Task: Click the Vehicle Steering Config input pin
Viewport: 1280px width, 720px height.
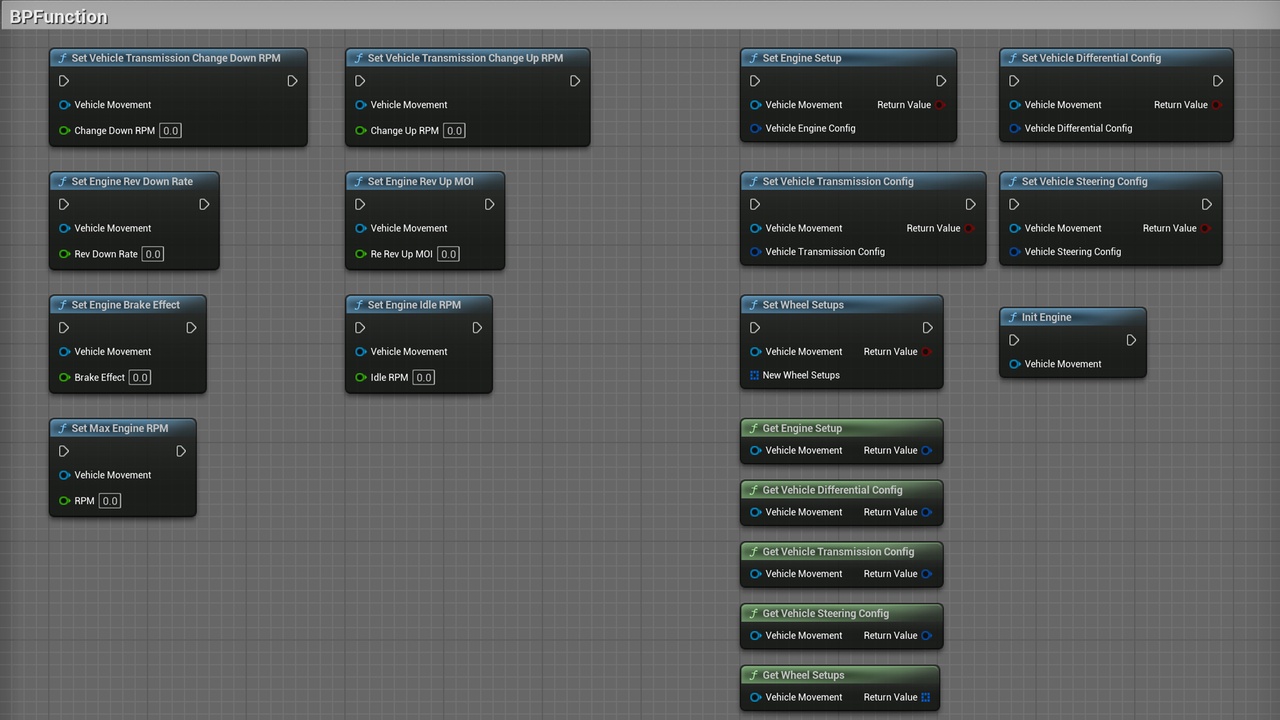Action: 1014,252
